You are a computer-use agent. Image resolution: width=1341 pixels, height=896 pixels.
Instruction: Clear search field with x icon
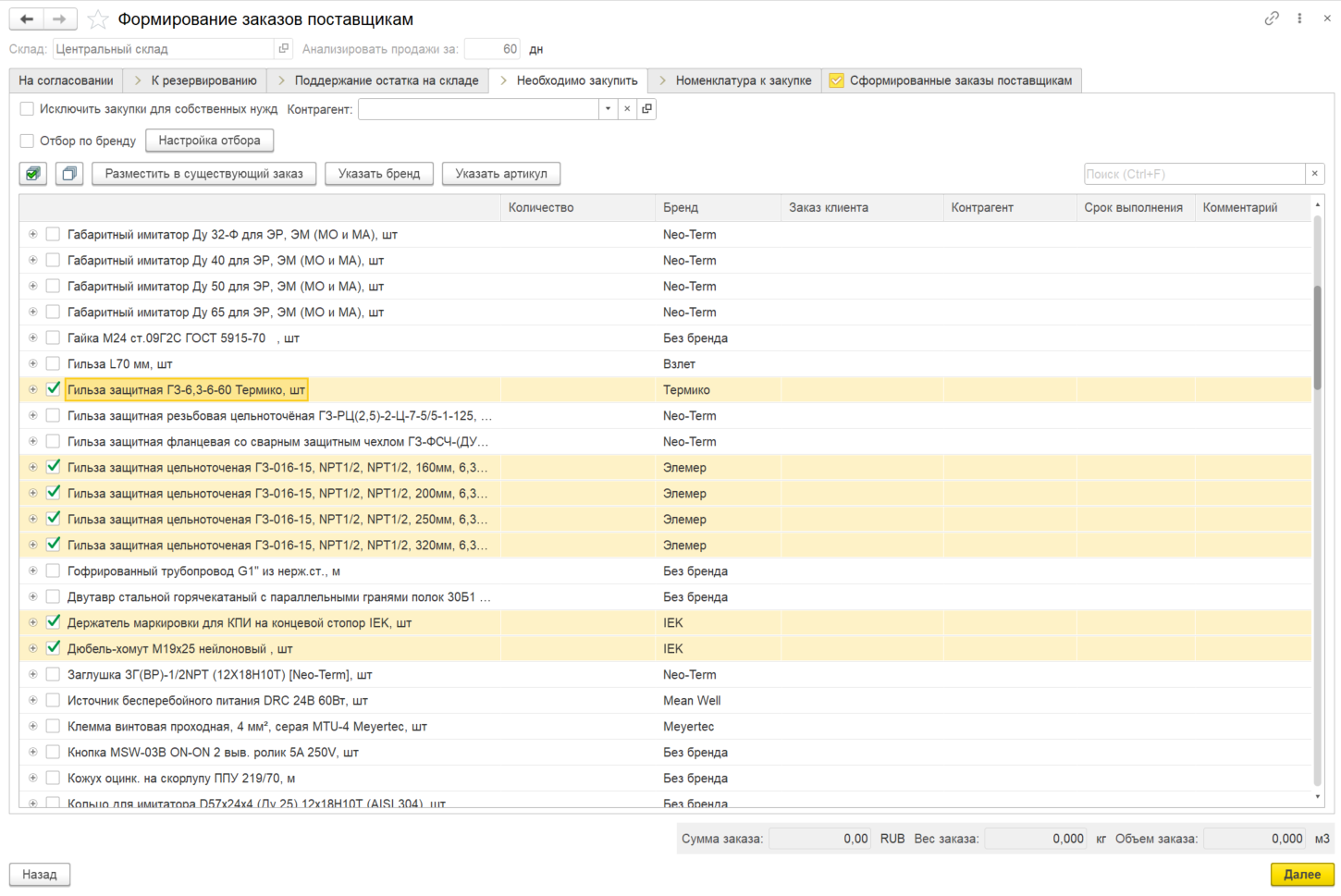point(1314,174)
